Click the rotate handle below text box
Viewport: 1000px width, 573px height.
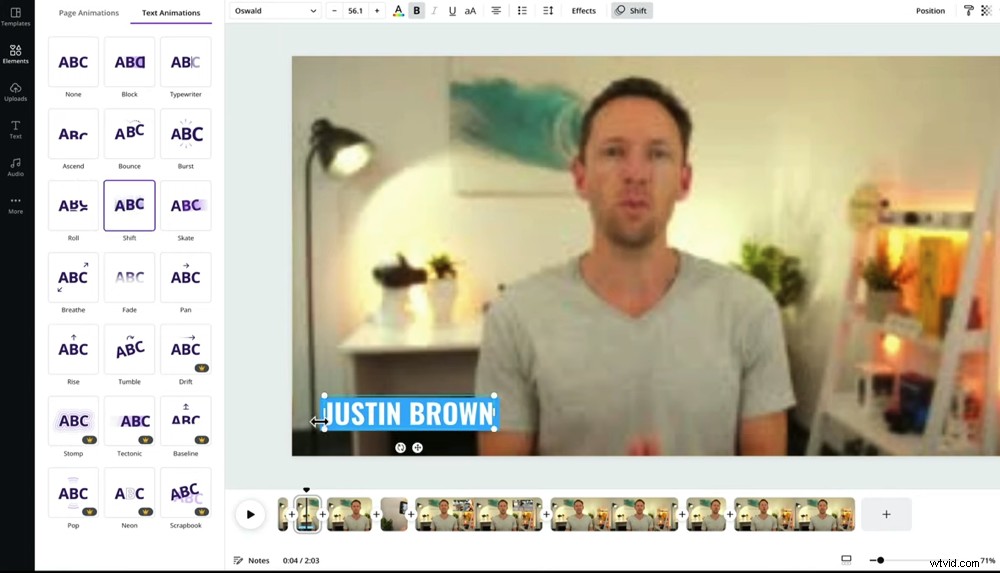(400, 448)
